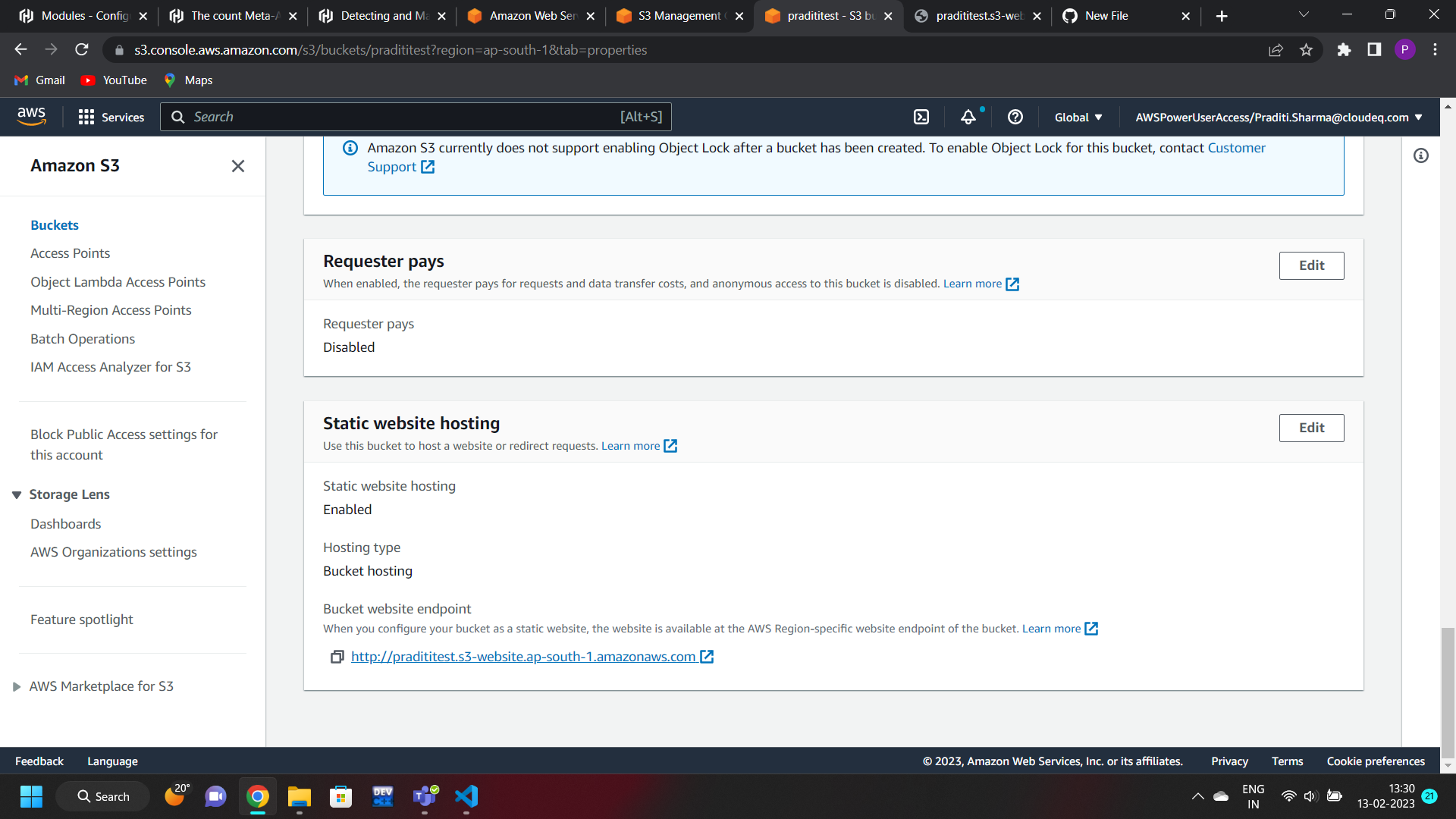Open the AWS help question-mark icon
Image resolution: width=1456 pixels, height=819 pixels.
click(x=1015, y=117)
